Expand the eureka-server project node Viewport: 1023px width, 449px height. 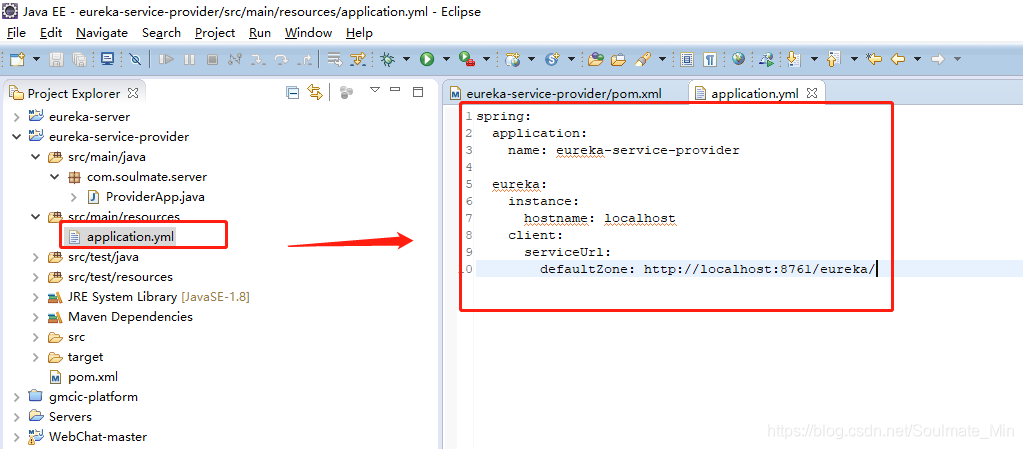click(x=17, y=117)
